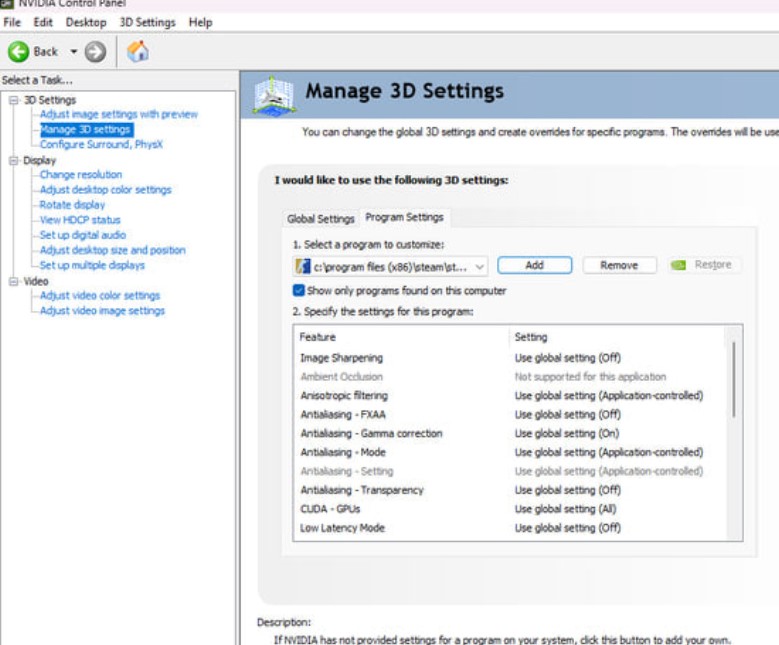Click the Remove button

(619, 265)
